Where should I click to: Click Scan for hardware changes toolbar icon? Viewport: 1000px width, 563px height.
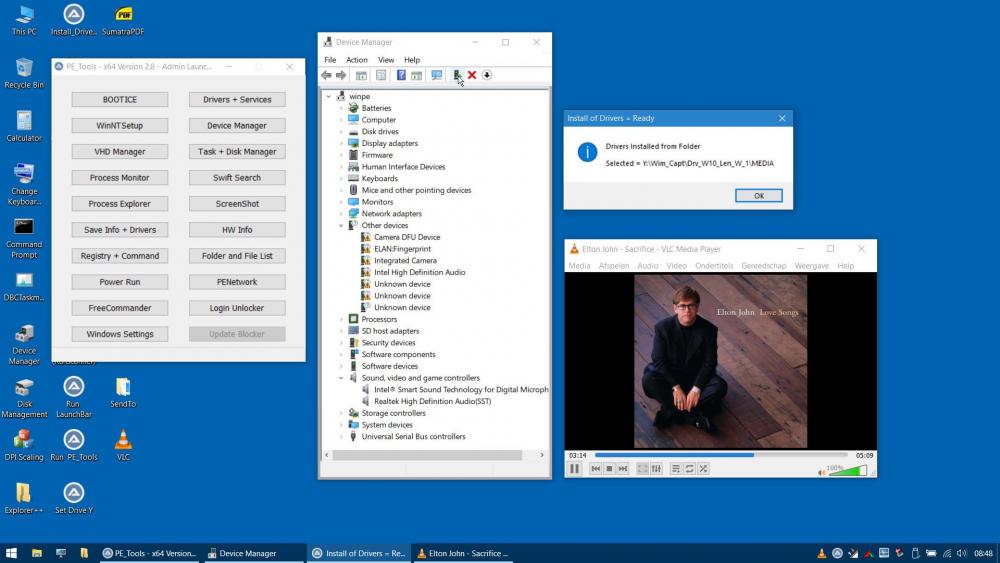coord(437,75)
